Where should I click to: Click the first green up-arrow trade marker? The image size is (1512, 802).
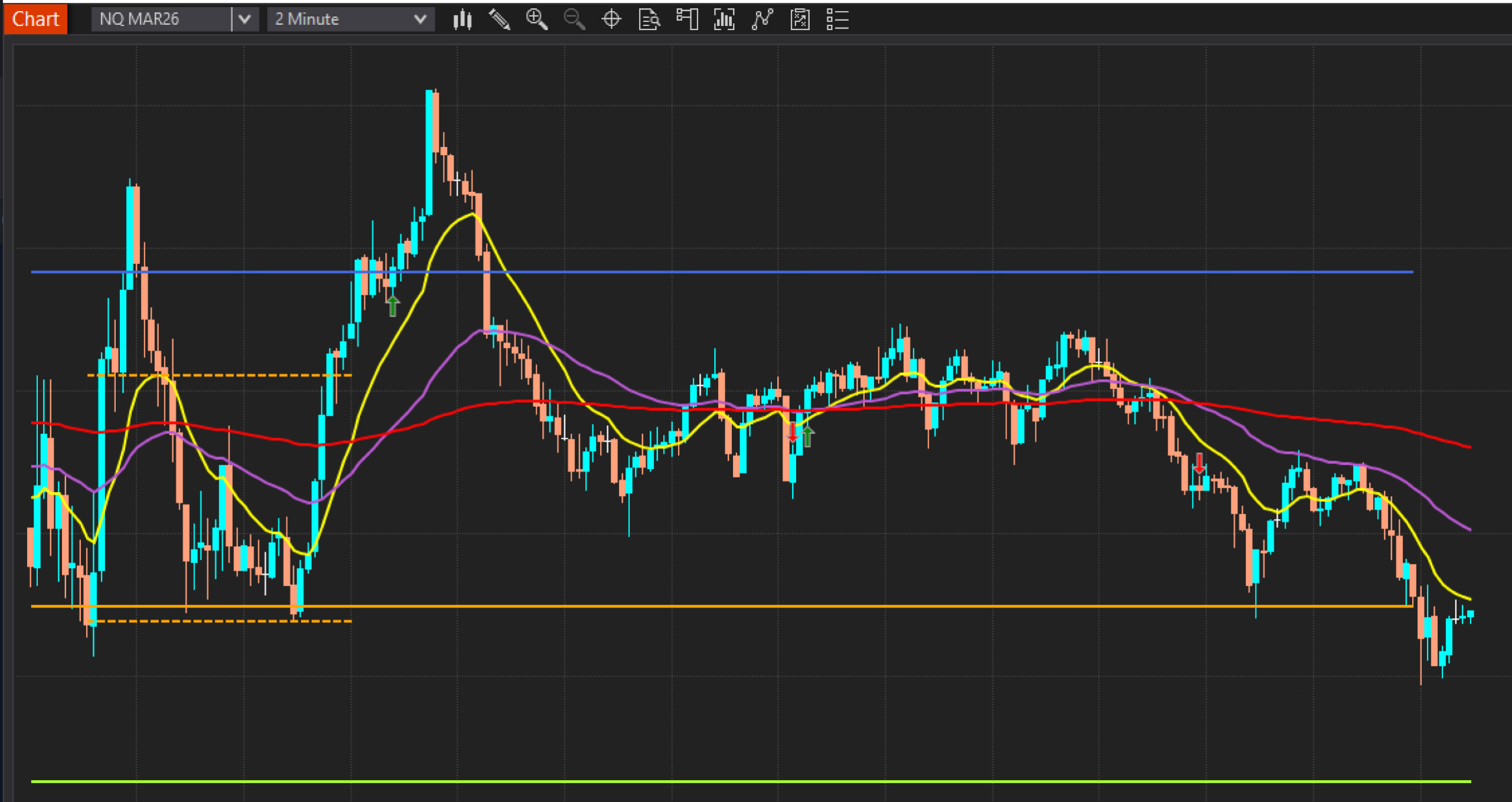[393, 306]
